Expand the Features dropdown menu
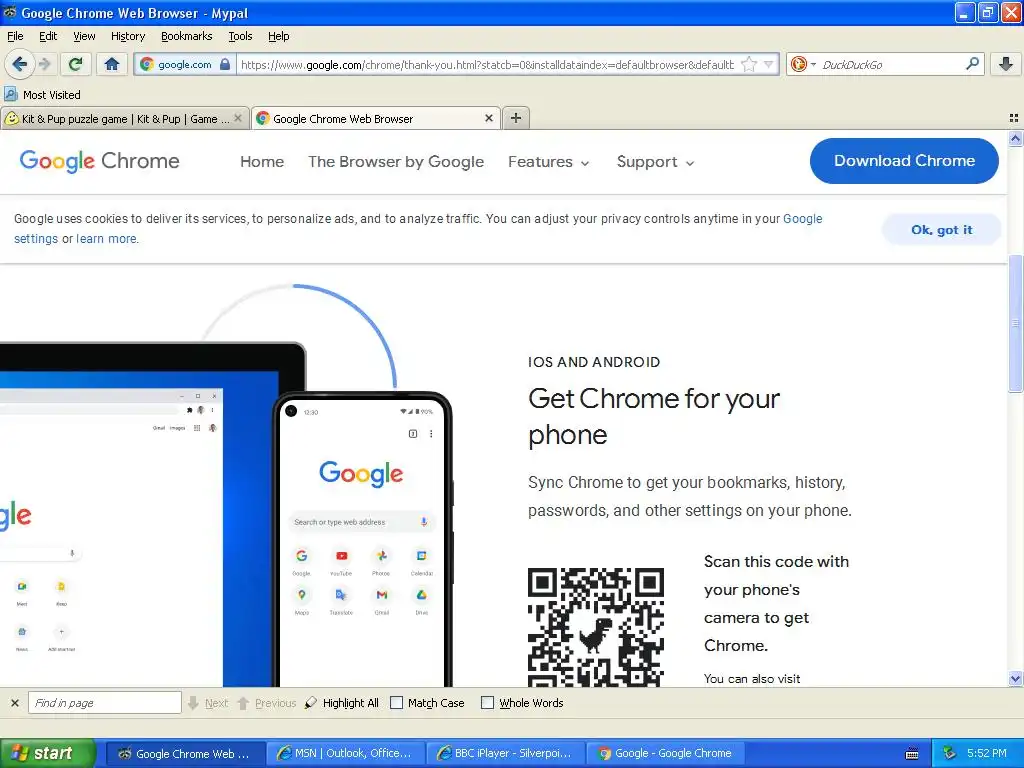 point(549,162)
